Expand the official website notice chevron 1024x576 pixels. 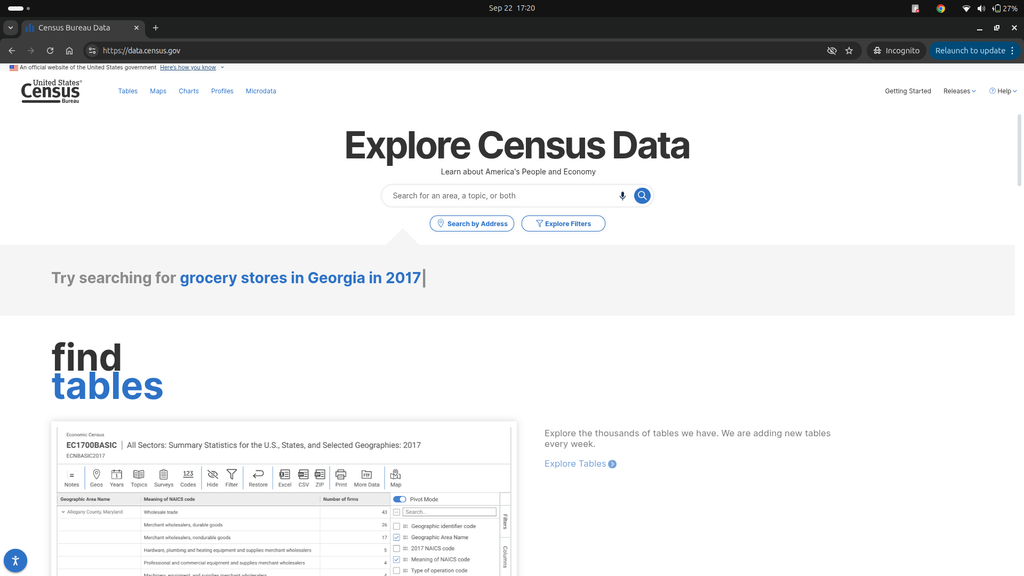pos(222,67)
